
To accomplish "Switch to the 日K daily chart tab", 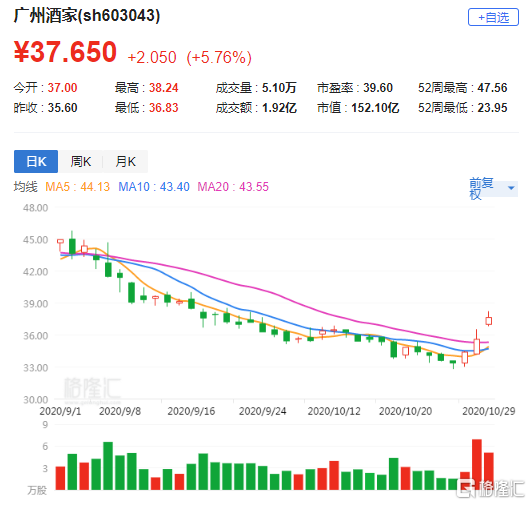I will (x=36, y=161).
